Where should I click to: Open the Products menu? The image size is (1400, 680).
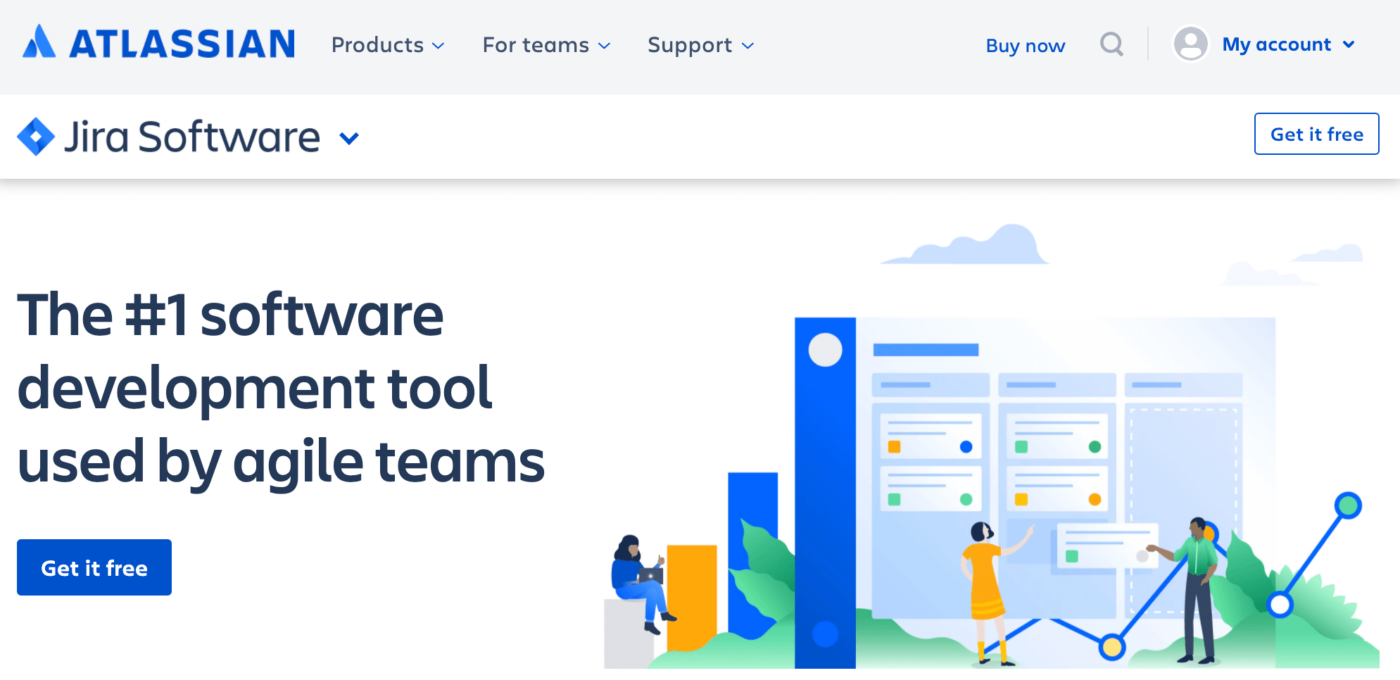(388, 45)
